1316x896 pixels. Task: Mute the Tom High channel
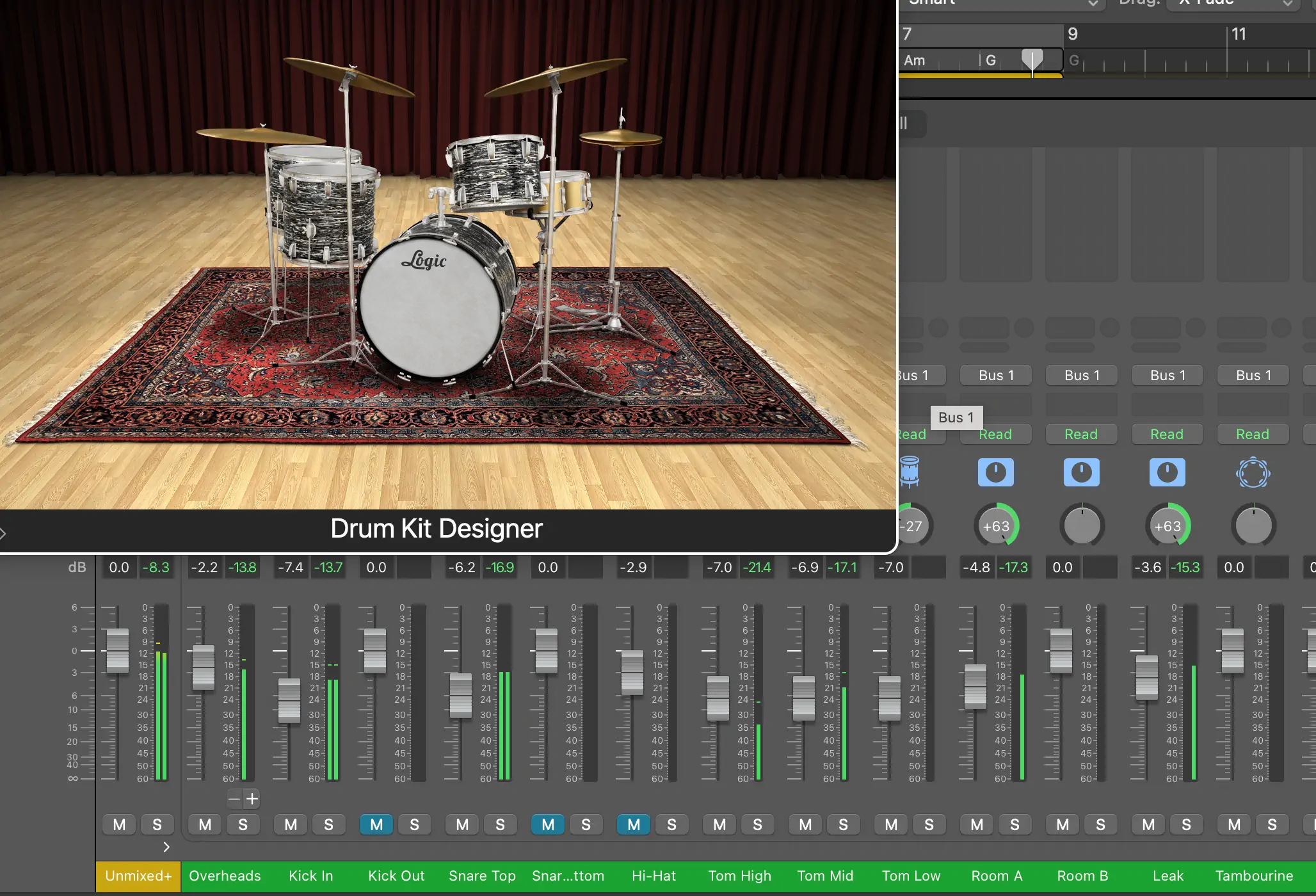[719, 824]
